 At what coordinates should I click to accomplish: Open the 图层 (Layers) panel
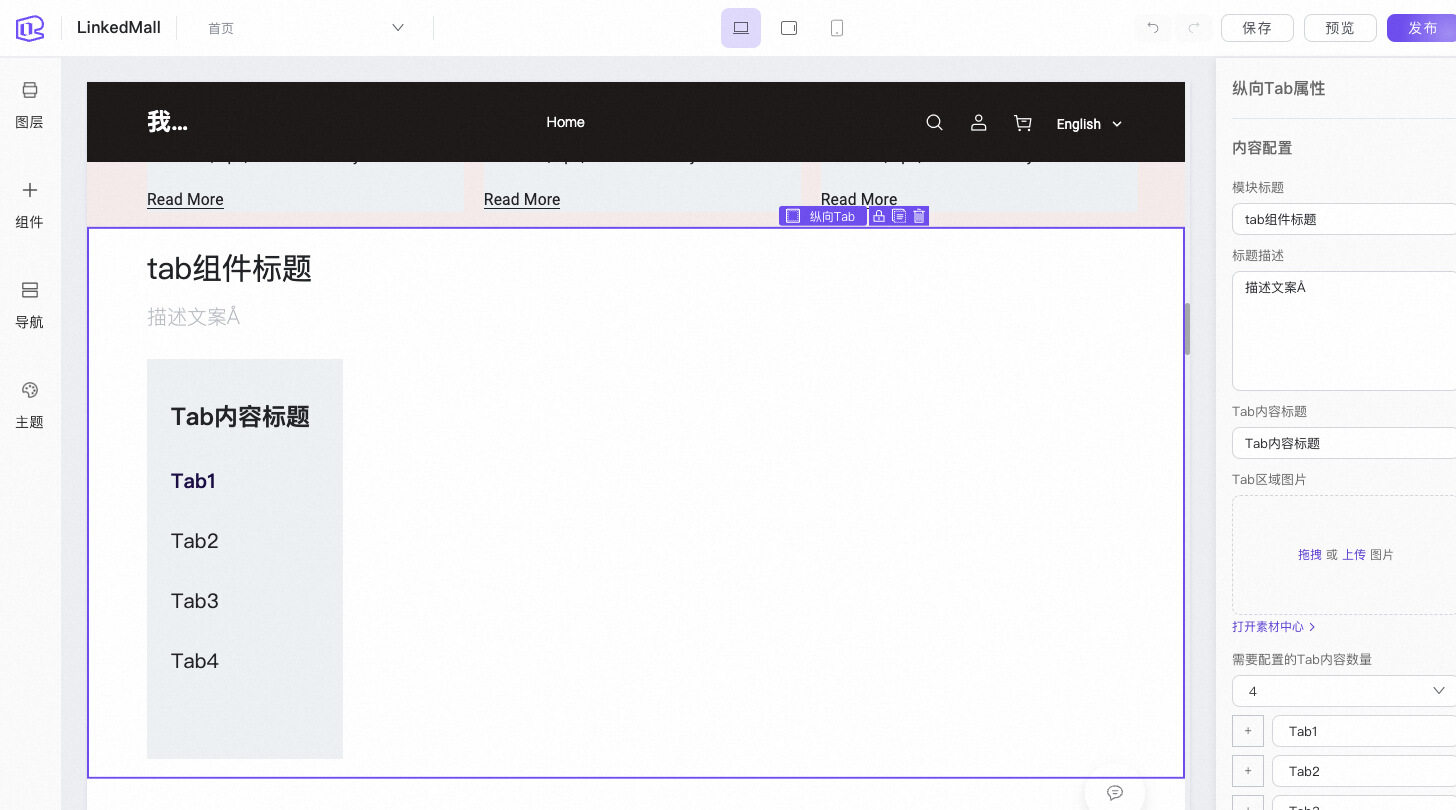tap(30, 104)
